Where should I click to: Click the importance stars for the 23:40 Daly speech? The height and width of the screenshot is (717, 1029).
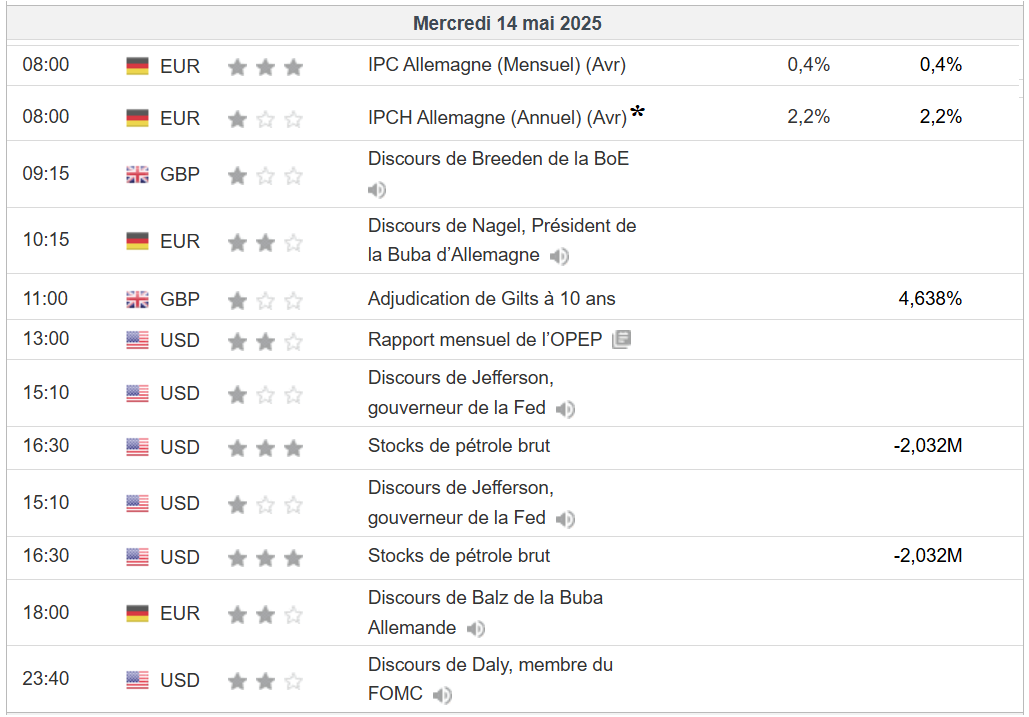point(265,681)
